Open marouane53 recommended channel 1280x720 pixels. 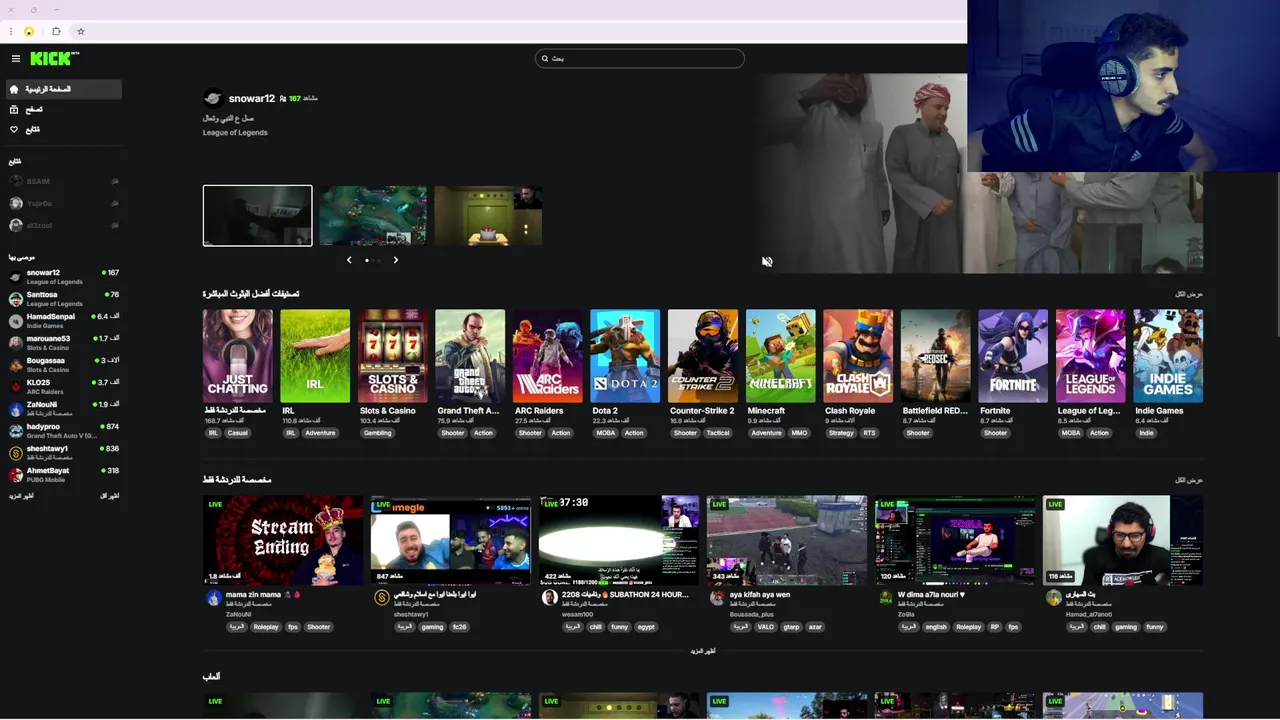click(62, 343)
